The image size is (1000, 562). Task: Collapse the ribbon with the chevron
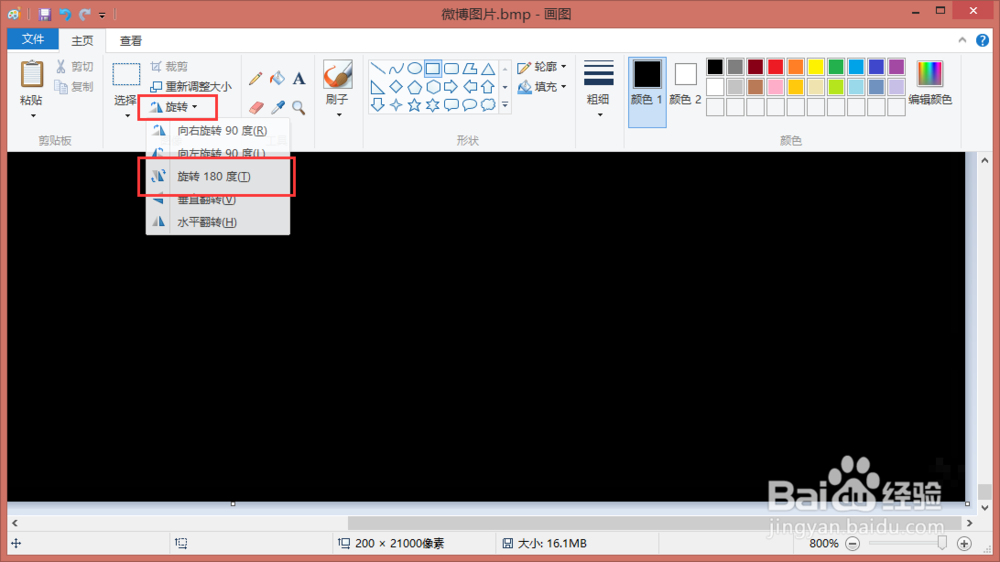pos(962,40)
